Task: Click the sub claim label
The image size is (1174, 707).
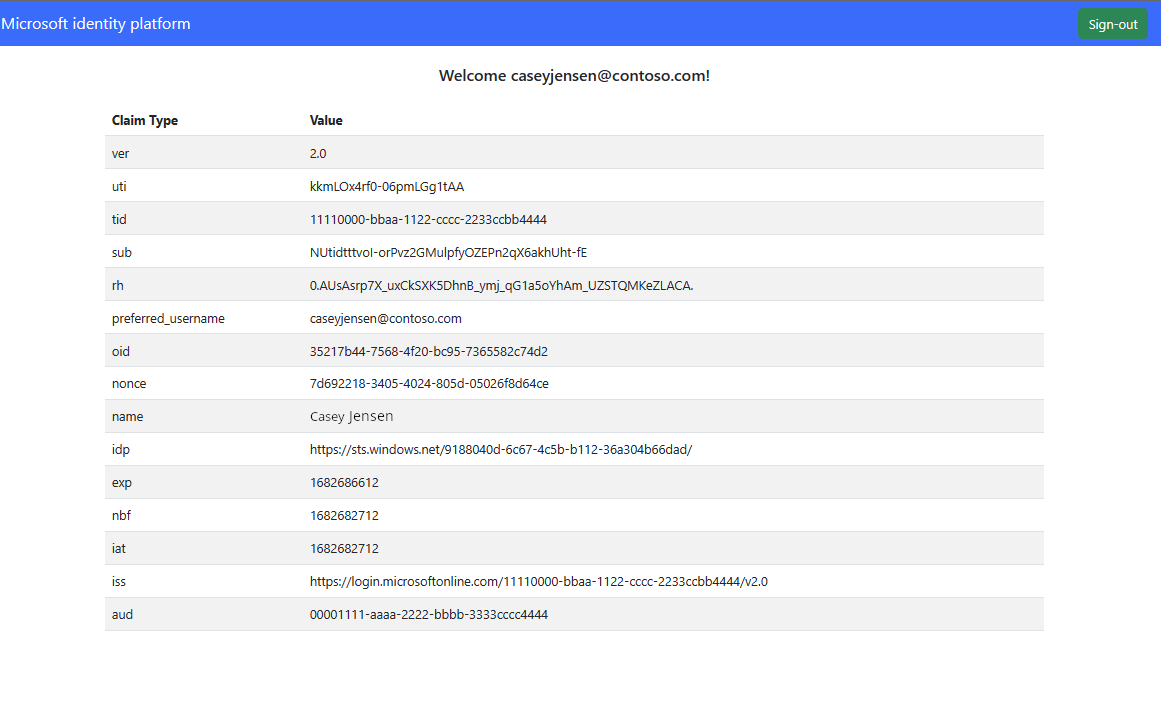Action: point(121,252)
